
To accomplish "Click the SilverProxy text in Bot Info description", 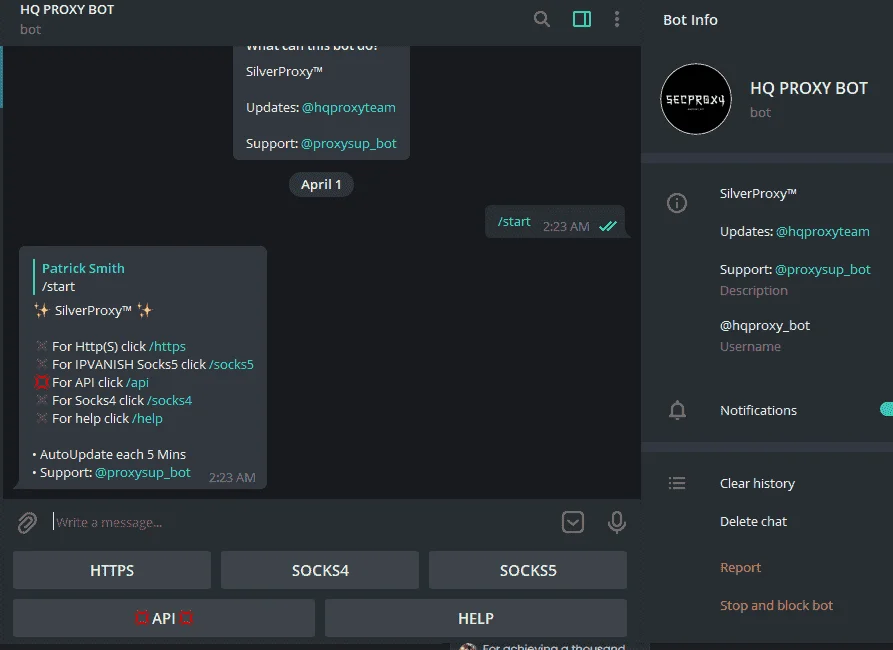I will point(757,194).
